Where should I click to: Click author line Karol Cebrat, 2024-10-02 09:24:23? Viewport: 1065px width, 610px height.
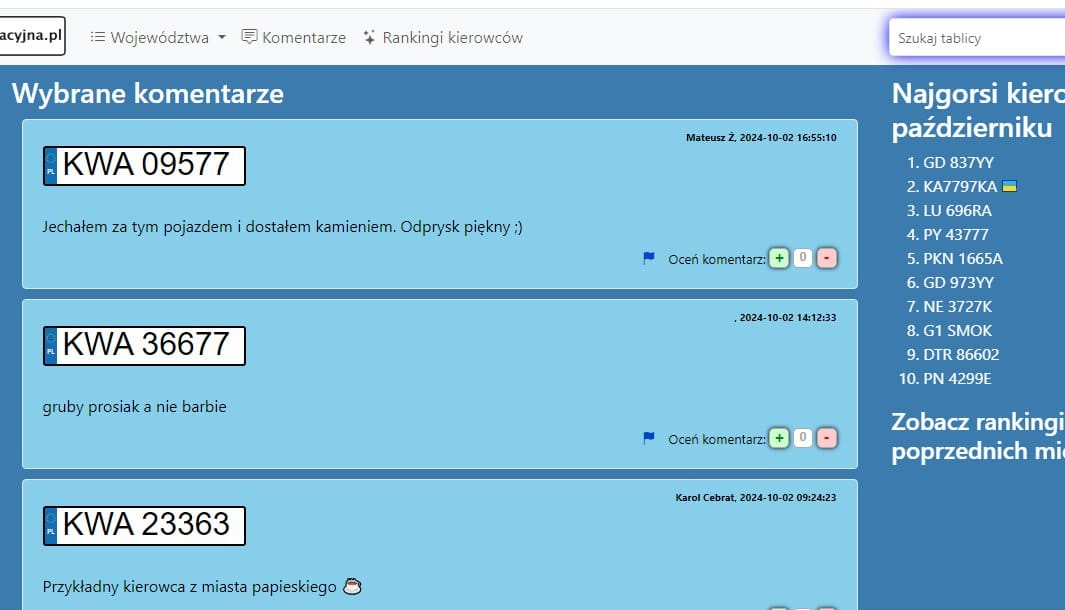[x=756, y=497]
